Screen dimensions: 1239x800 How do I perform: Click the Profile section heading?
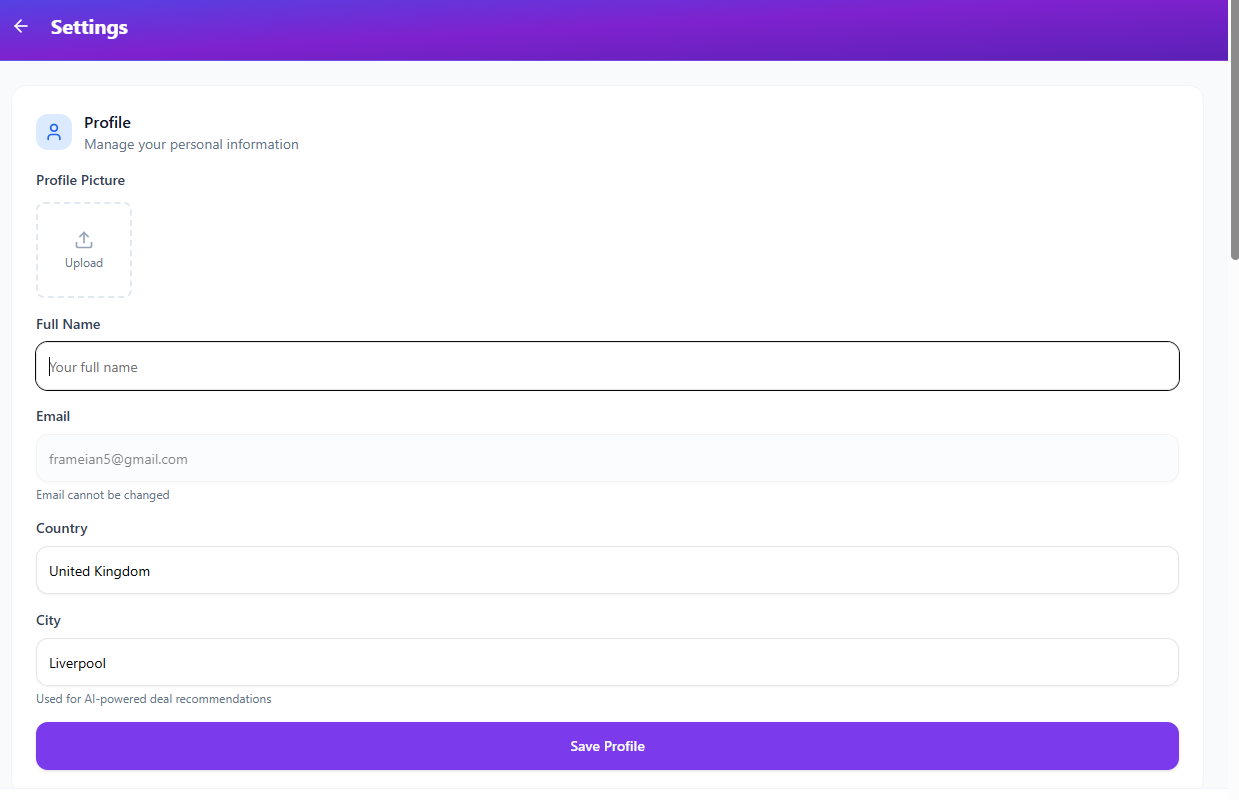coord(107,123)
